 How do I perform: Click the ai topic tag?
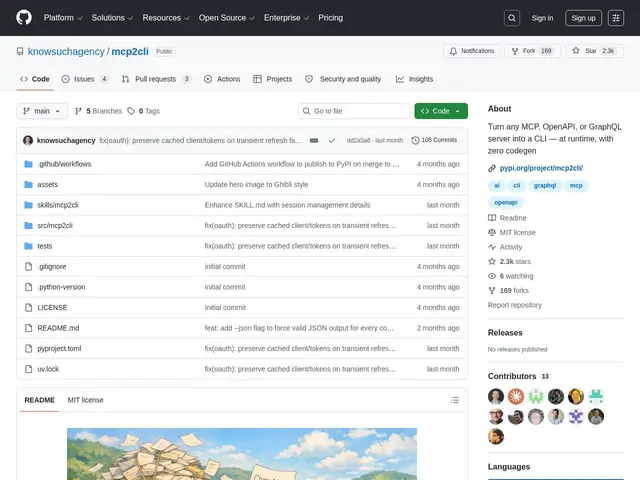(496, 186)
